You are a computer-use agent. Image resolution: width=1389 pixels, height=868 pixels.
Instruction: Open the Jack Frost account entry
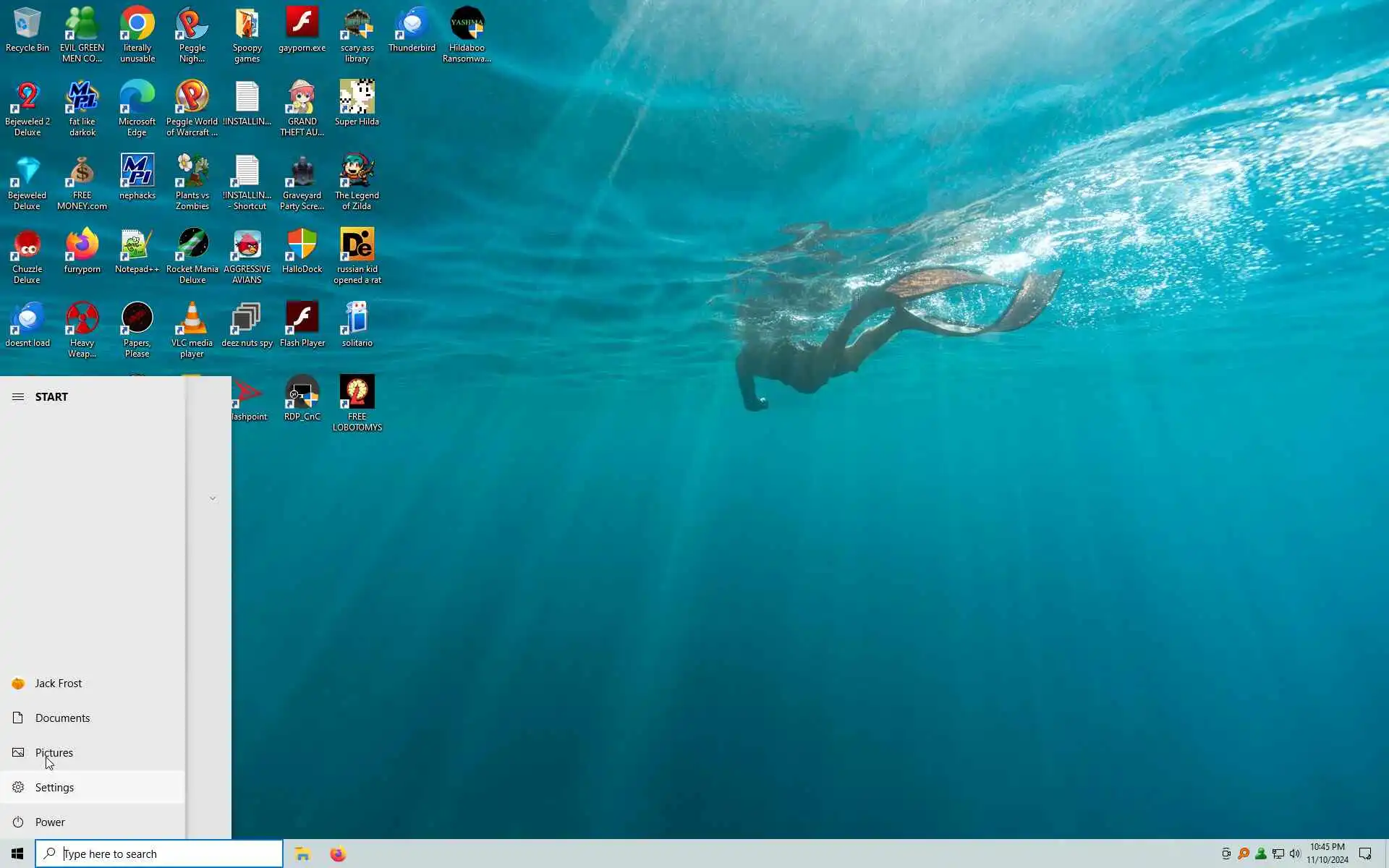58,683
